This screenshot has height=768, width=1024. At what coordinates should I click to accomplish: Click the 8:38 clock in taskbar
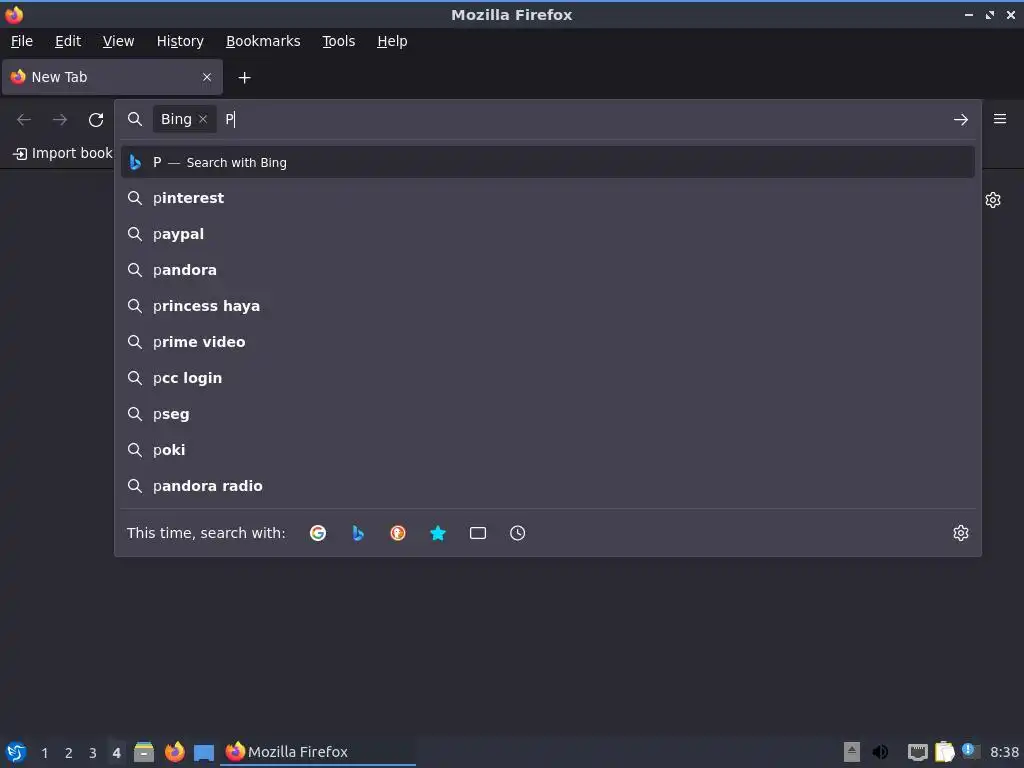point(1004,753)
